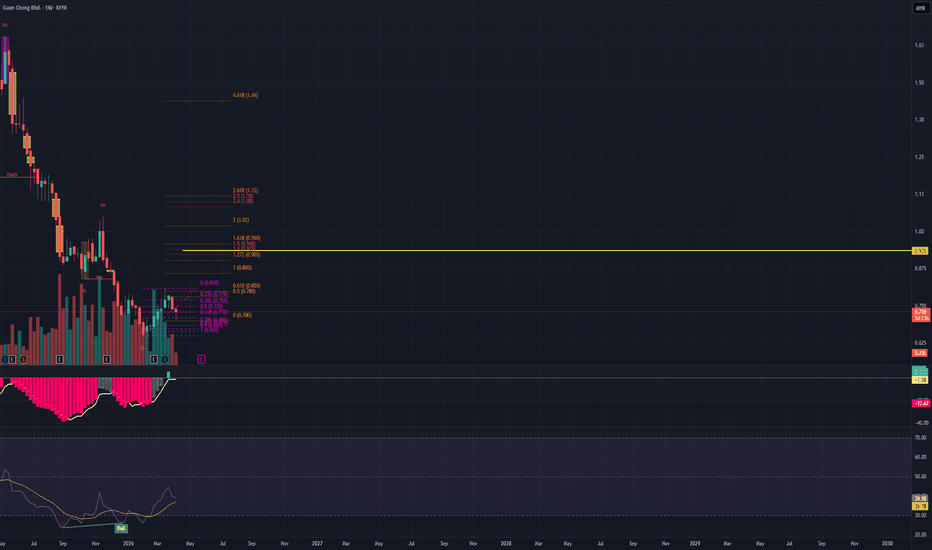Click the yellow RSI moving average value label

click(920, 506)
